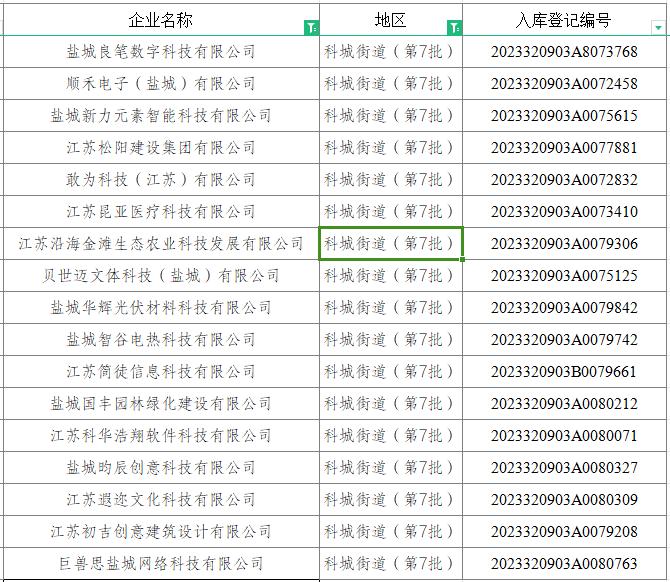Select registration number 2023320903A0080071
This screenshot has width=670, height=582.
point(564,436)
